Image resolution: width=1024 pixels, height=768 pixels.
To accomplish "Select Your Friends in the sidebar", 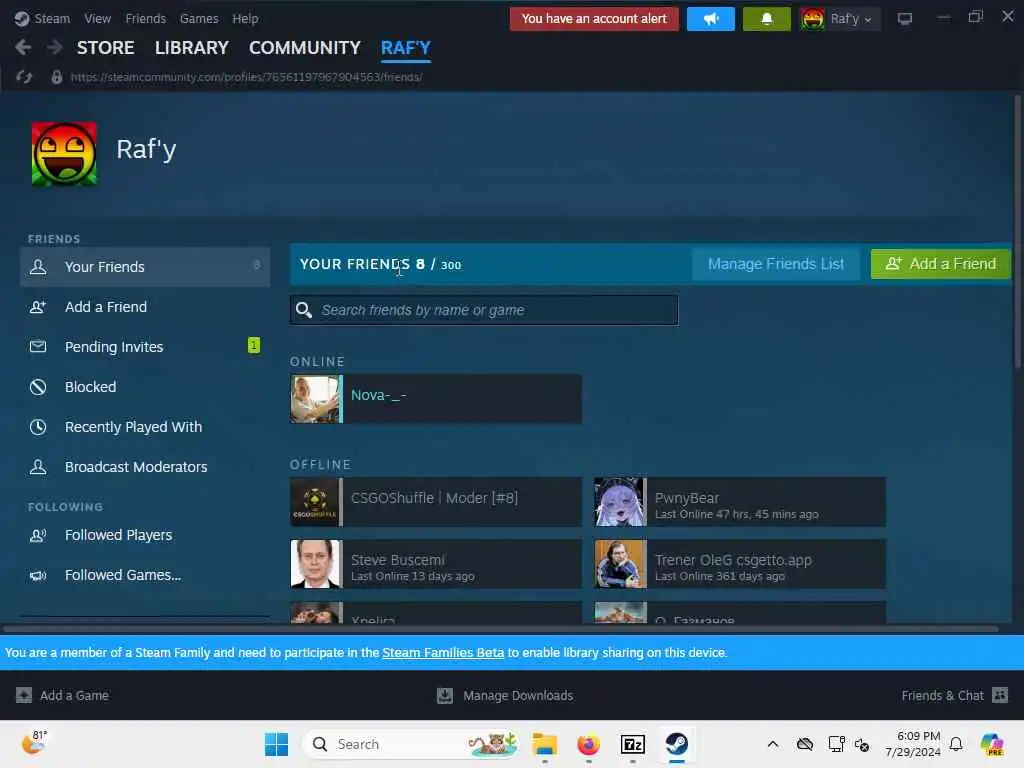I will coord(145,266).
